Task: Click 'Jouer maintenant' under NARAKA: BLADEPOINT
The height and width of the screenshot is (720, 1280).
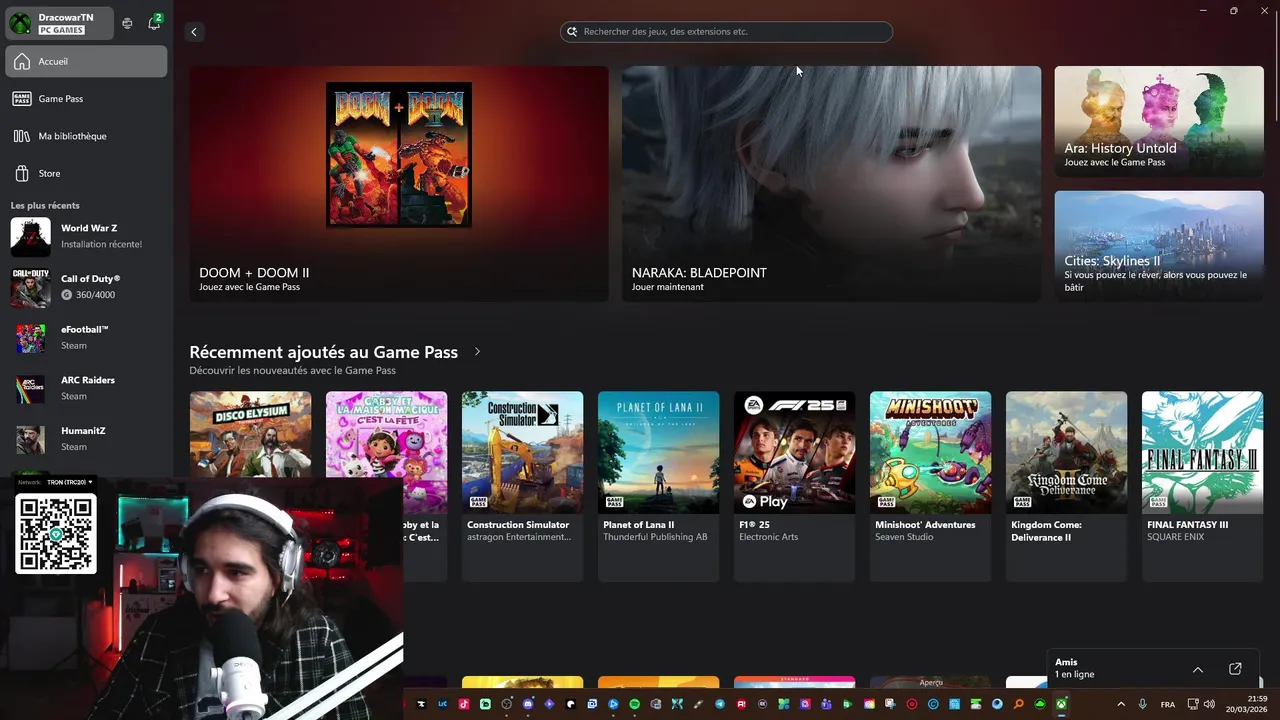Action: coord(668,287)
